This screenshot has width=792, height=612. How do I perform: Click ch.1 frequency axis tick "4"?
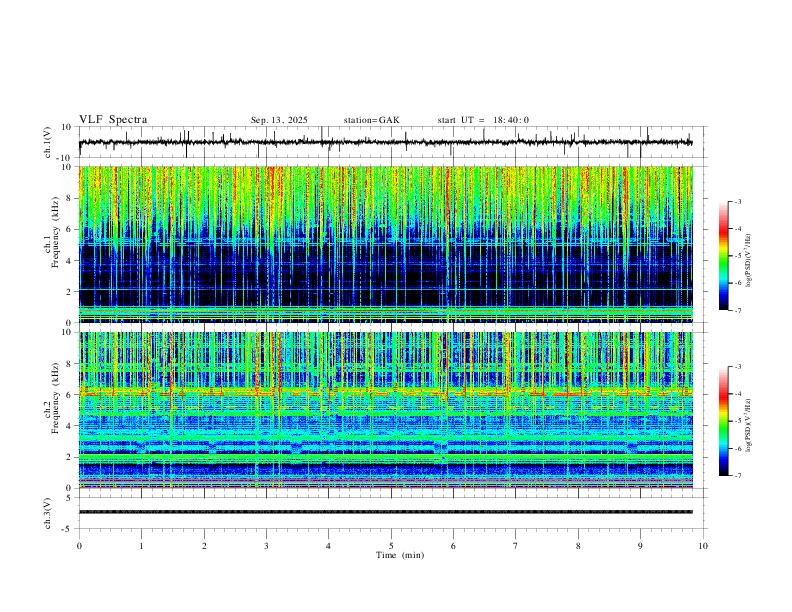tap(69, 261)
